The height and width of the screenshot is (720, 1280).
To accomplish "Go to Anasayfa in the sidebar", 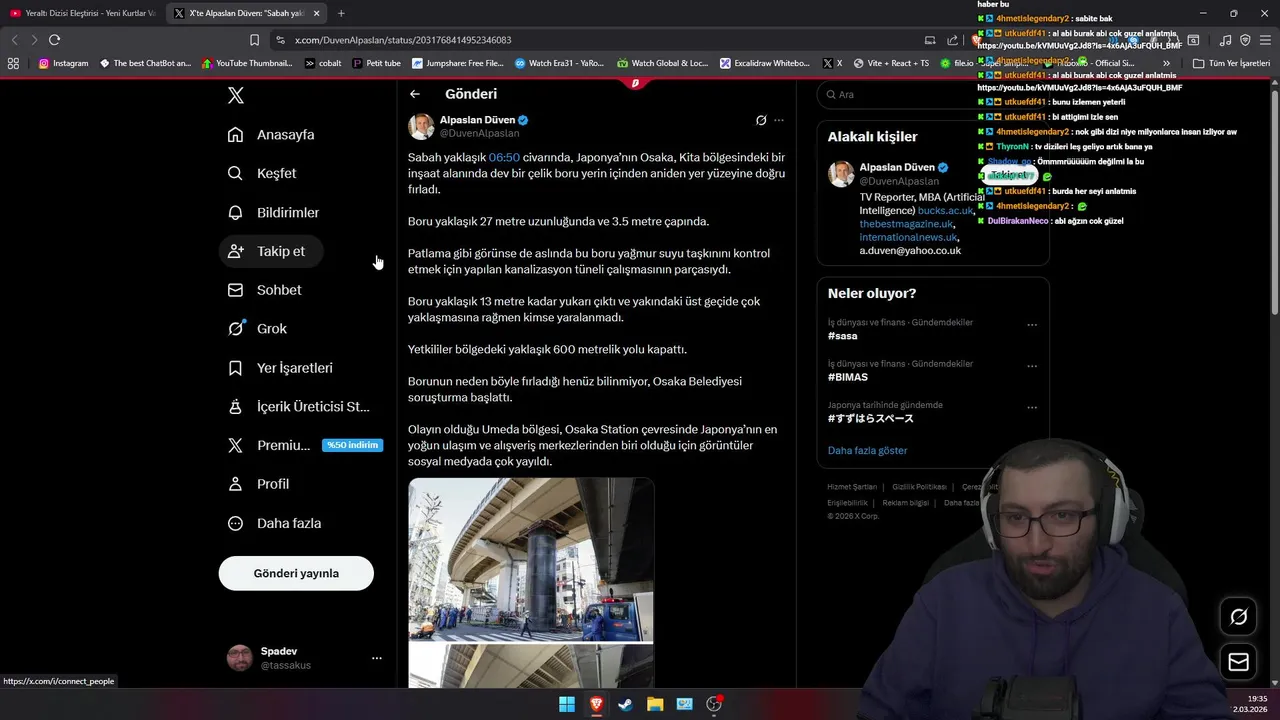I will pyautogui.click(x=271, y=135).
